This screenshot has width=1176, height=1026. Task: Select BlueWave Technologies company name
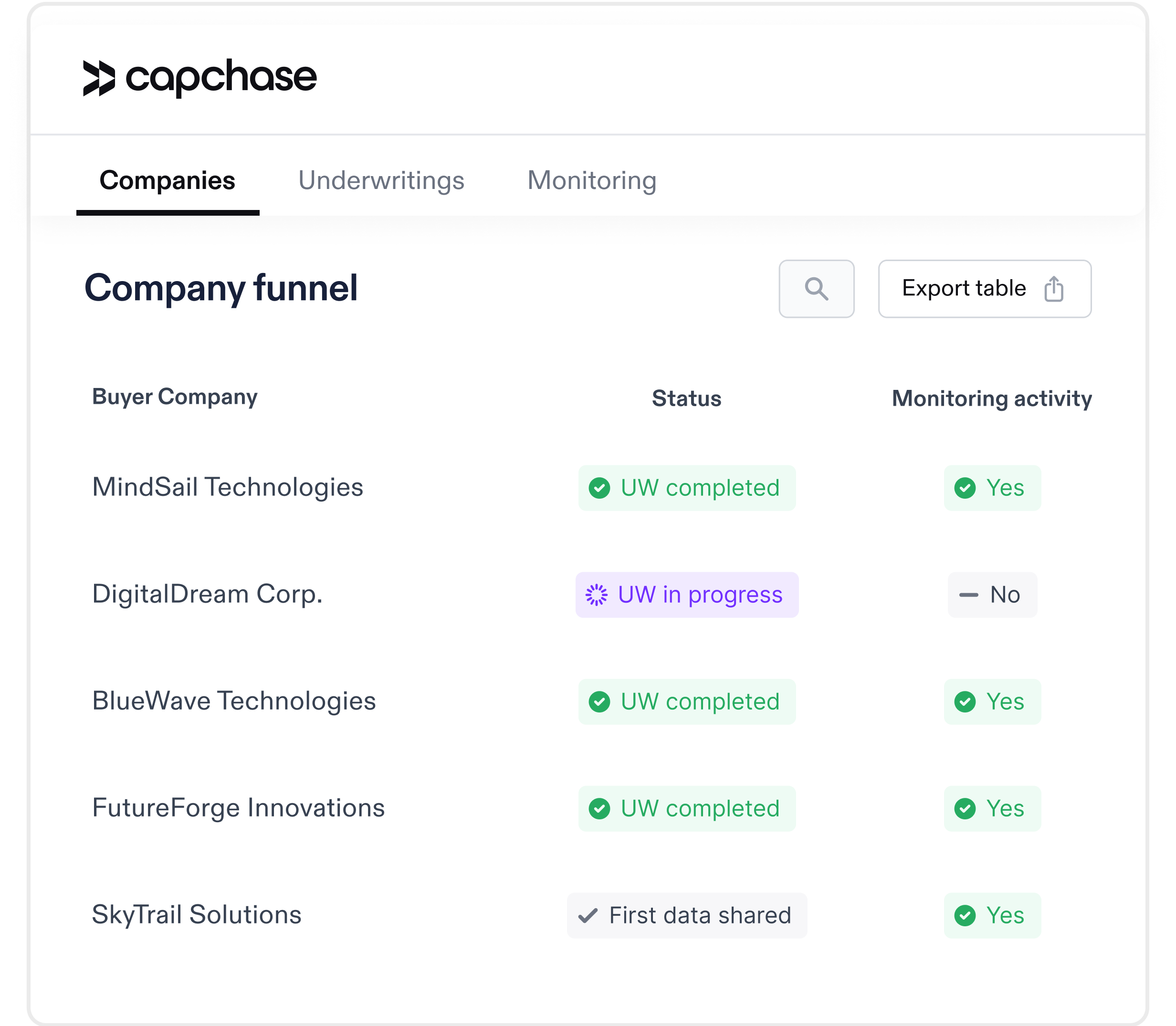coord(233,701)
